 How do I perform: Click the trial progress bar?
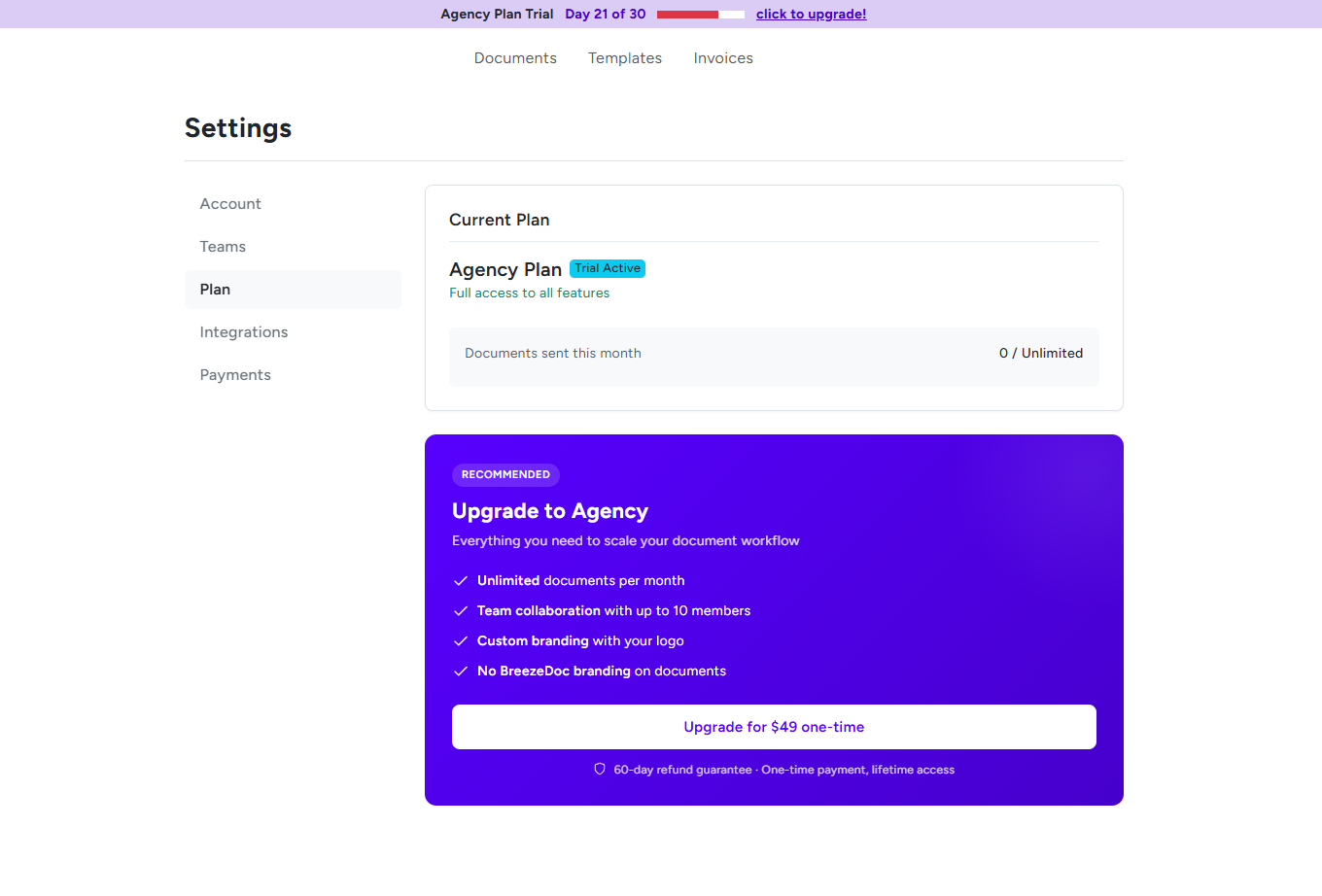tap(700, 14)
